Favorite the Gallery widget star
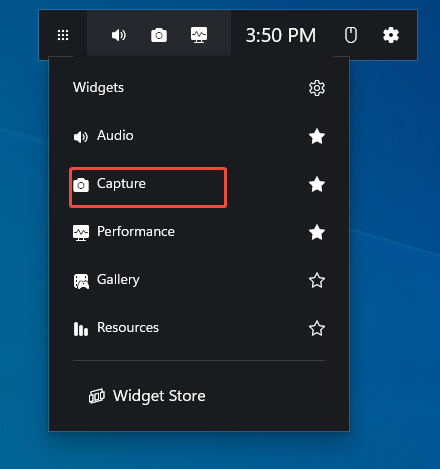The height and width of the screenshot is (469, 440). 317,280
